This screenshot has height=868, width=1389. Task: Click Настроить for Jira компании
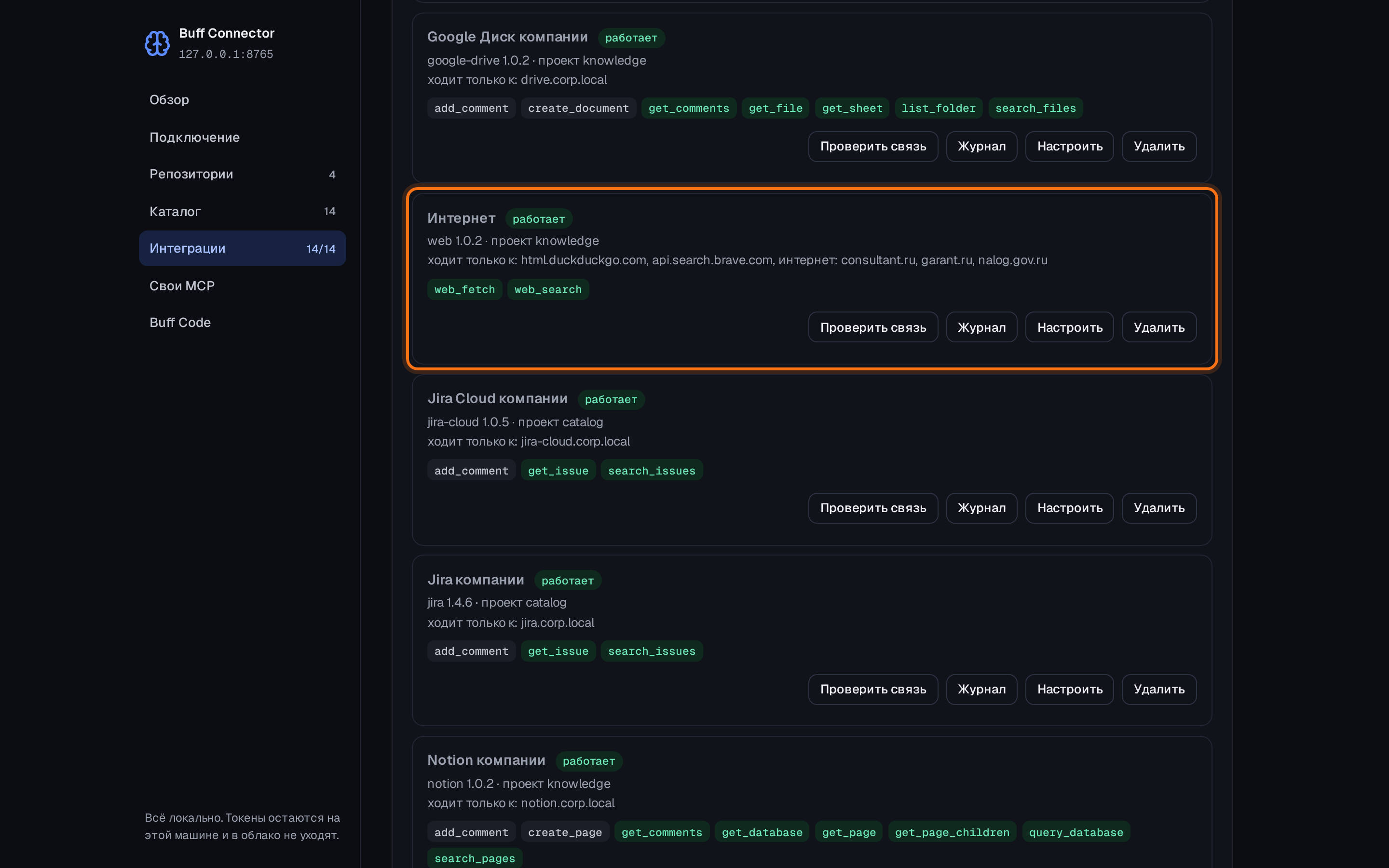tap(1069, 689)
